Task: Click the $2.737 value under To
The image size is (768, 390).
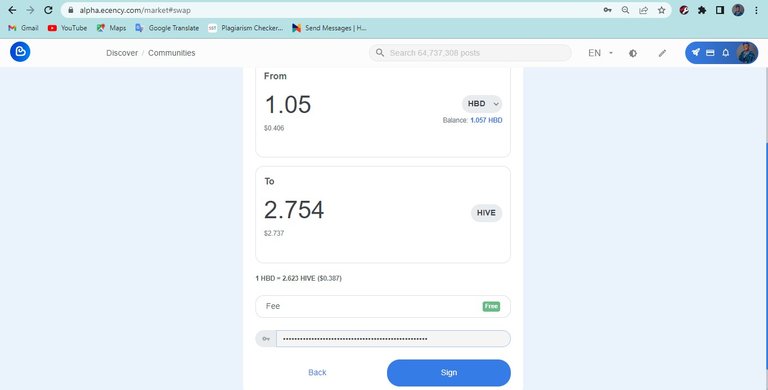Action: [274, 233]
